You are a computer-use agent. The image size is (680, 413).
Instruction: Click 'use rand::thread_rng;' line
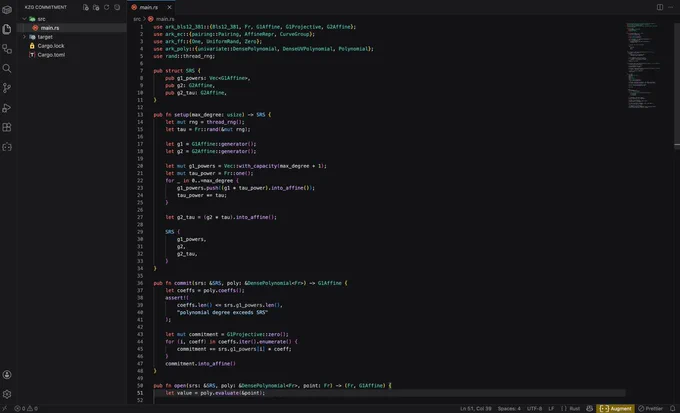click(x=184, y=56)
